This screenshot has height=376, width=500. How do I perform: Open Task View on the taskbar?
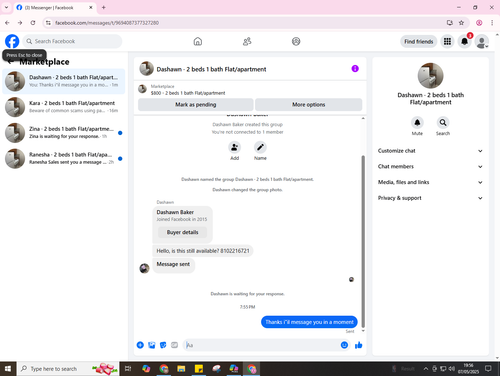[128, 369]
